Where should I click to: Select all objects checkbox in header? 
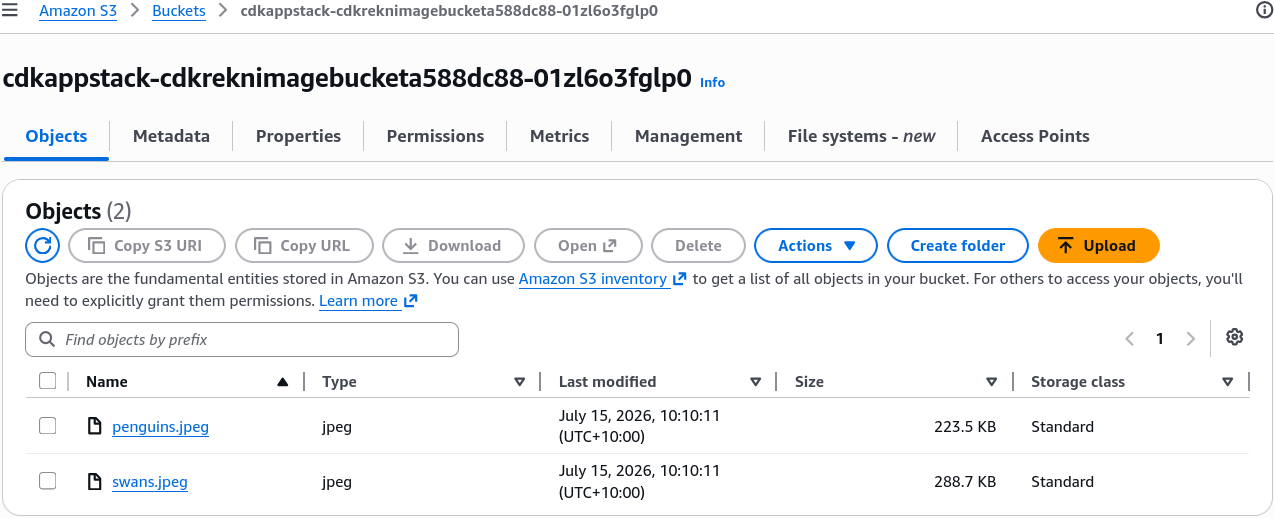point(47,381)
